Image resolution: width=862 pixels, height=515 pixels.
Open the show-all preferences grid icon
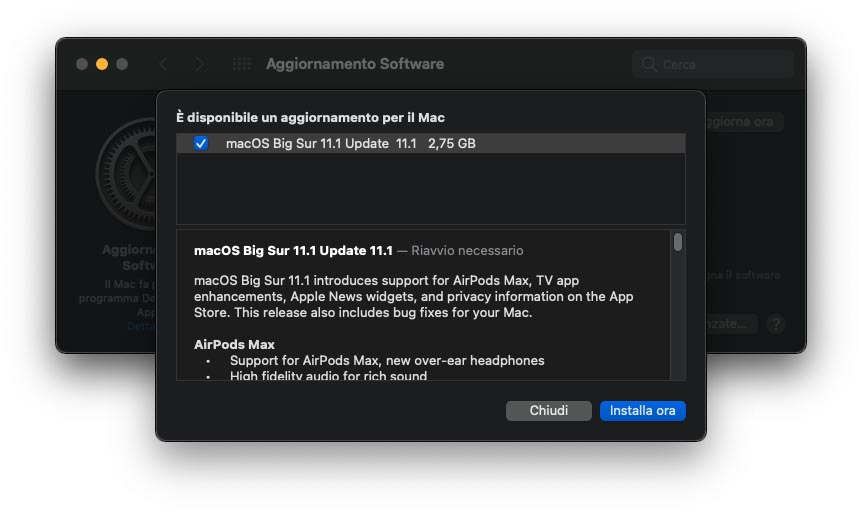[242, 64]
